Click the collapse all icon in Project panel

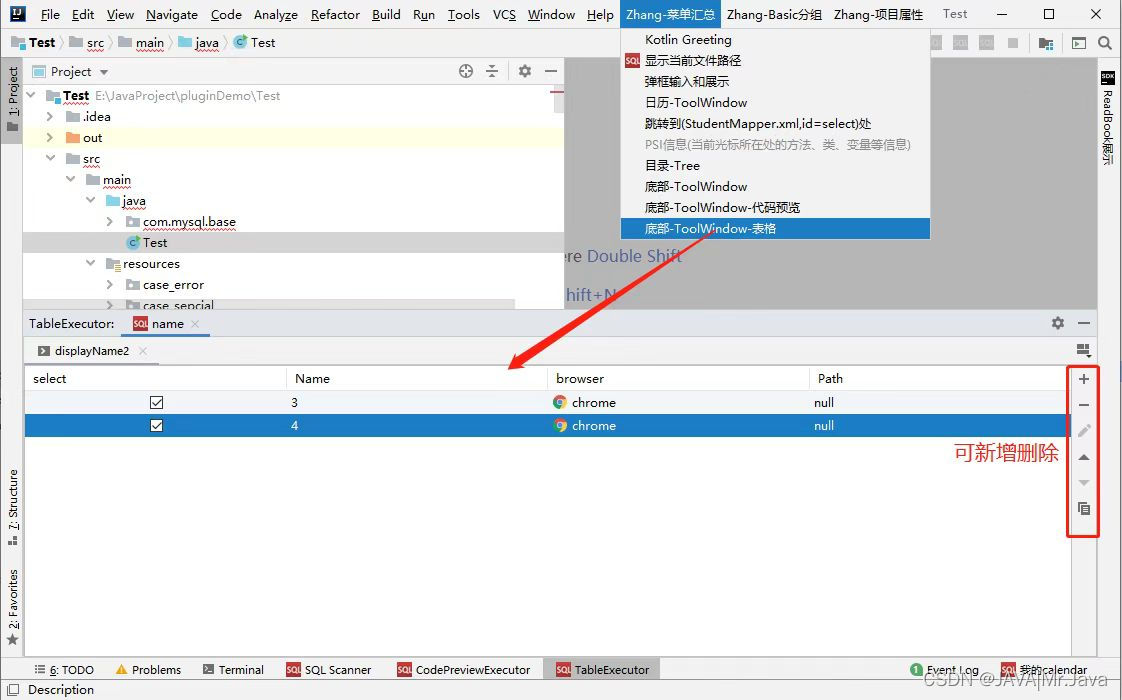pyautogui.click(x=492, y=71)
